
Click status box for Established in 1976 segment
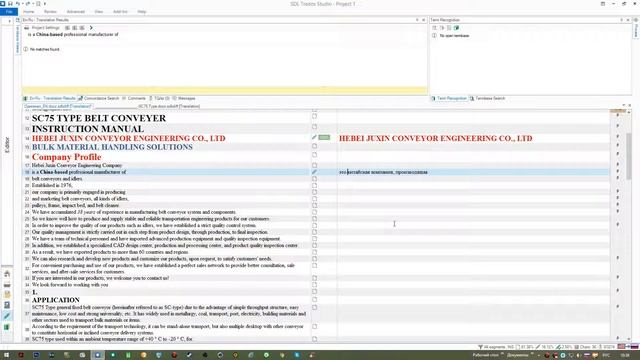click(x=314, y=185)
